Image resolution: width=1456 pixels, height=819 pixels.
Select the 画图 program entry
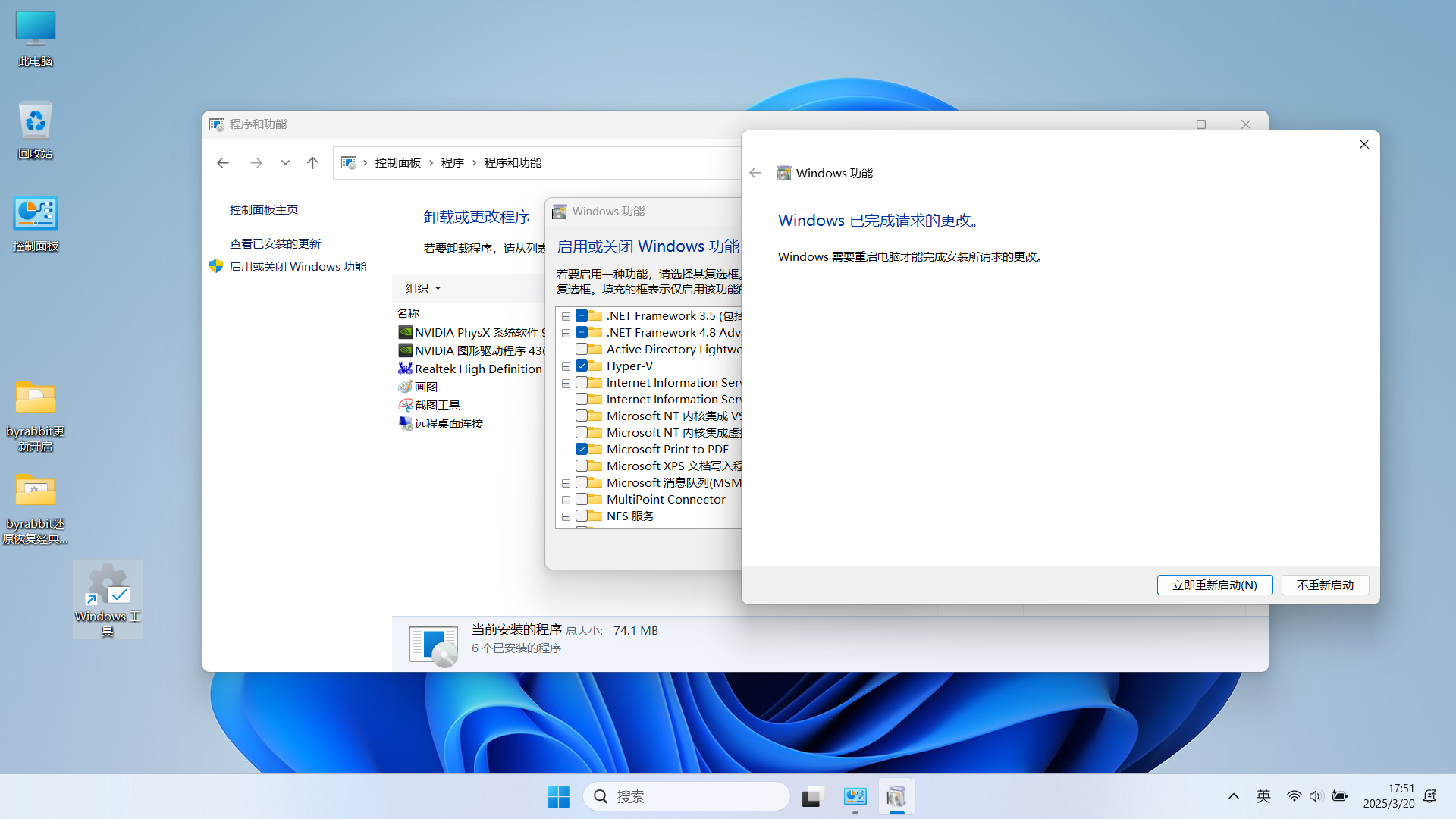click(419, 387)
